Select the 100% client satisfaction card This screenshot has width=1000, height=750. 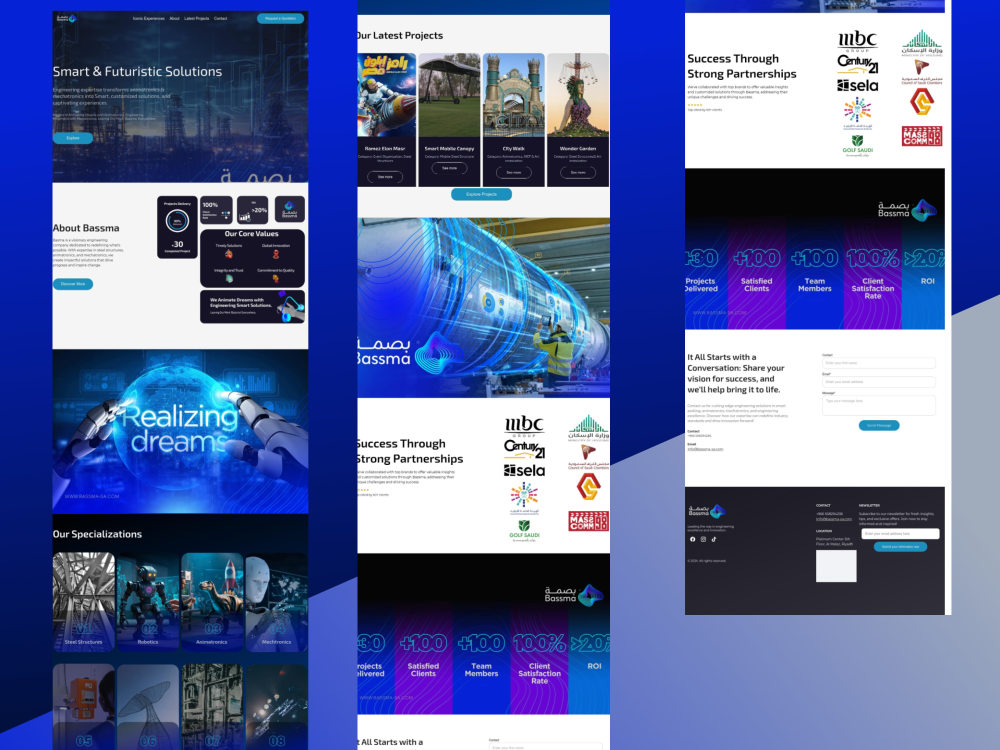coord(216,210)
